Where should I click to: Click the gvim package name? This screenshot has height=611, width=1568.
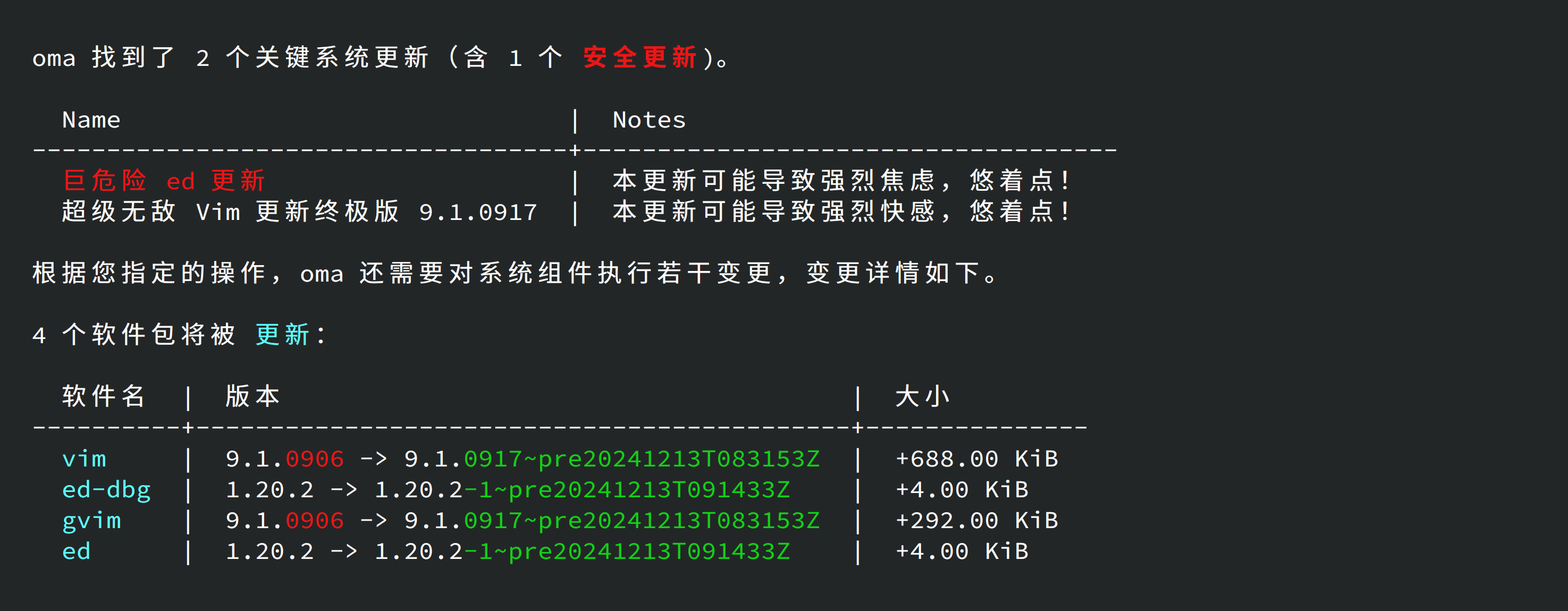(91, 521)
